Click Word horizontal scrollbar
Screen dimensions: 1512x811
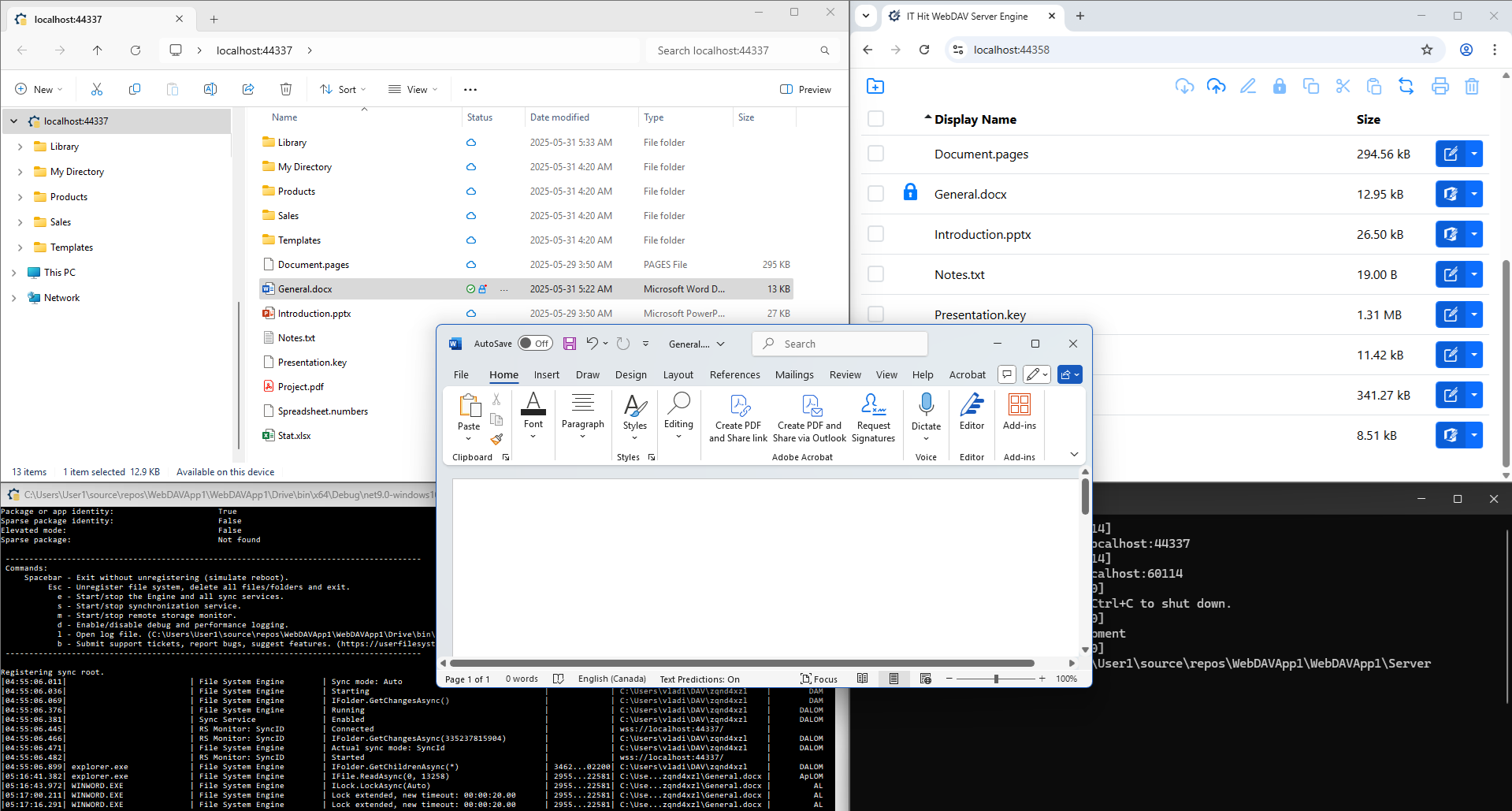(x=742, y=663)
